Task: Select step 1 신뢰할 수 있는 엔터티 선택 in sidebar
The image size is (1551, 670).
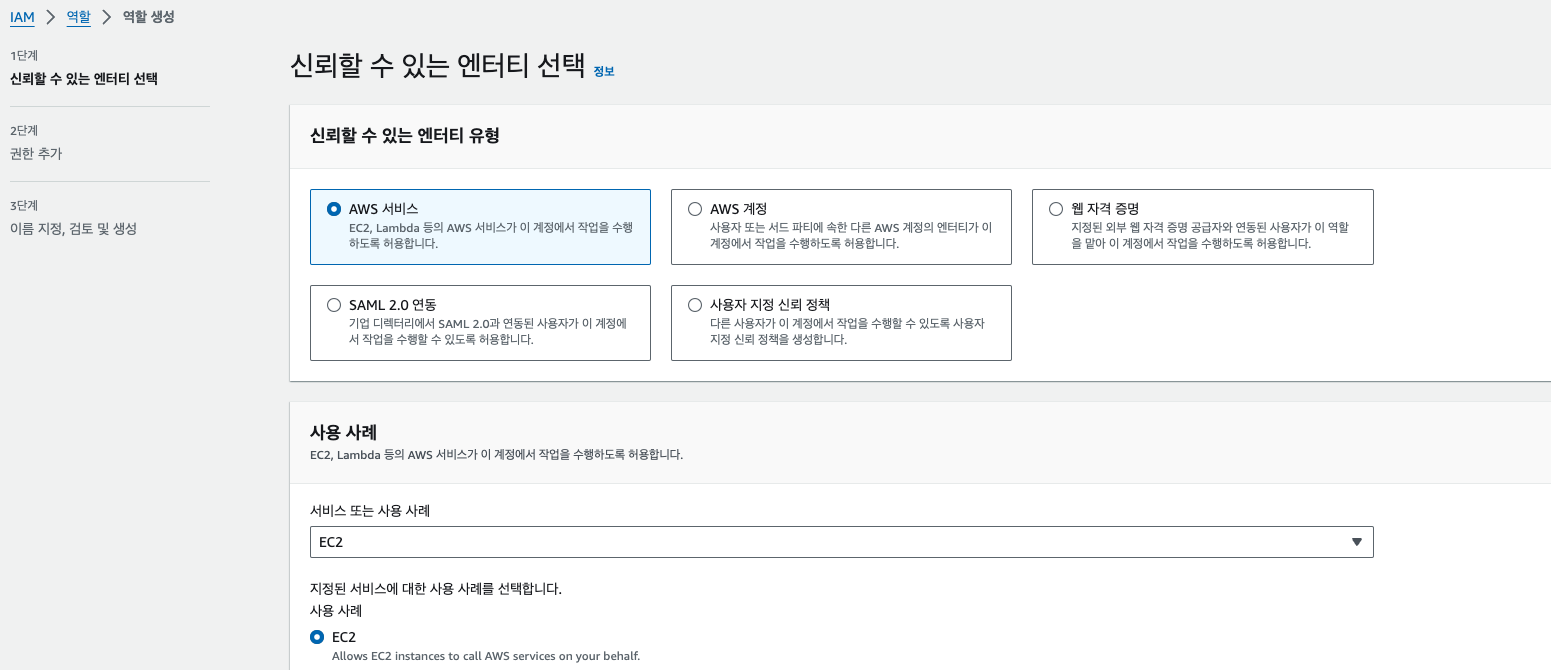Action: pyautogui.click(x=83, y=78)
